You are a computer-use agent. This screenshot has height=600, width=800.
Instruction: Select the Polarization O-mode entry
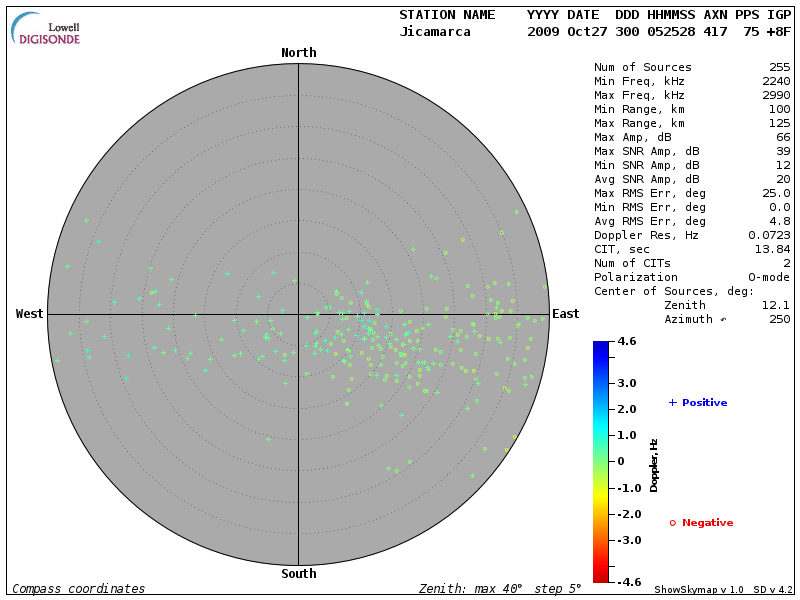pos(692,277)
